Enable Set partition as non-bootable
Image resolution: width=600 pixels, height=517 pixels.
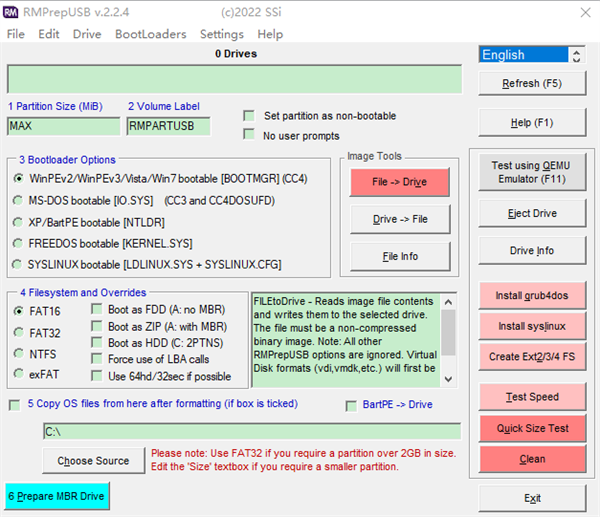(x=249, y=115)
